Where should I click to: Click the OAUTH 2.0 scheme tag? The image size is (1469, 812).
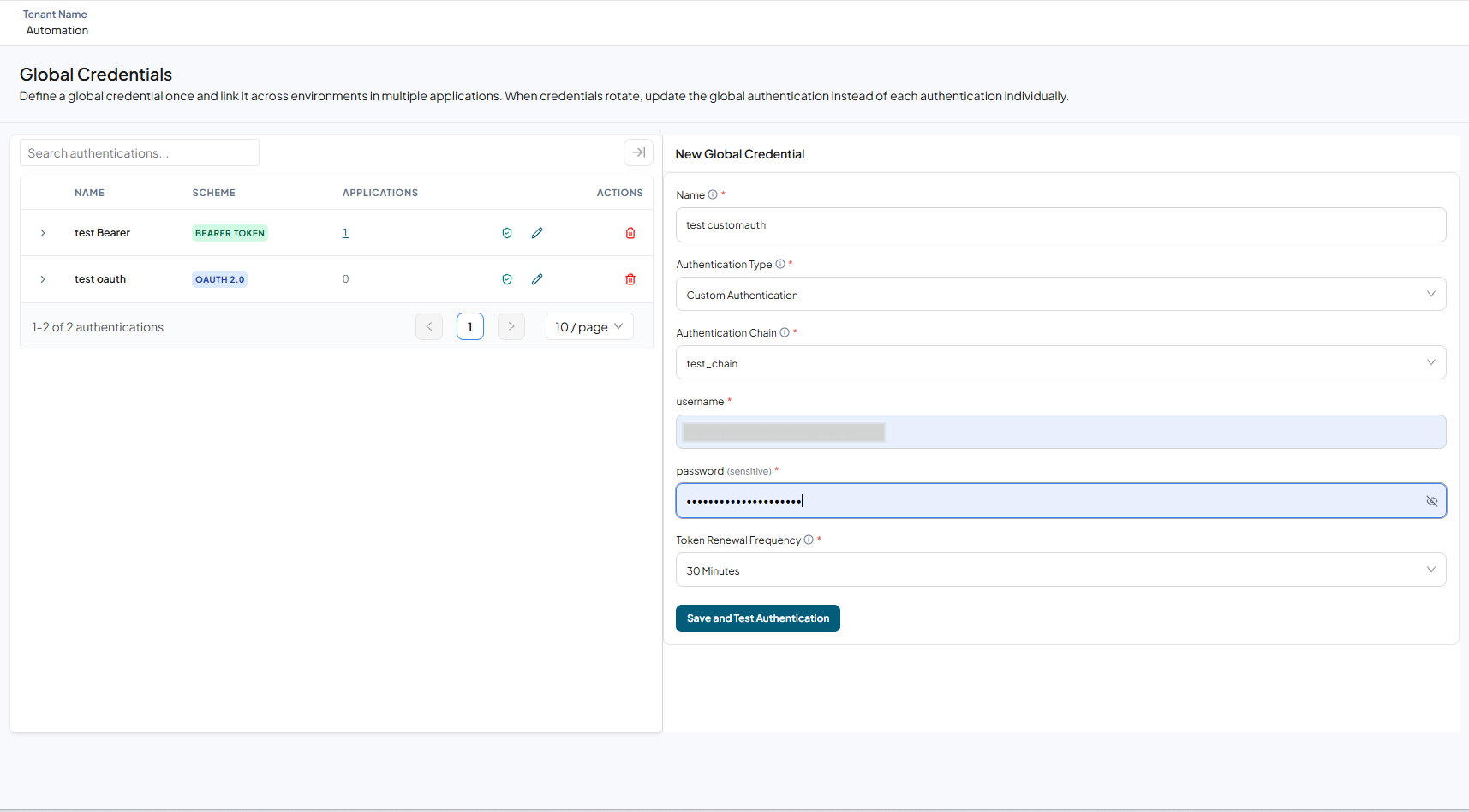coord(219,279)
